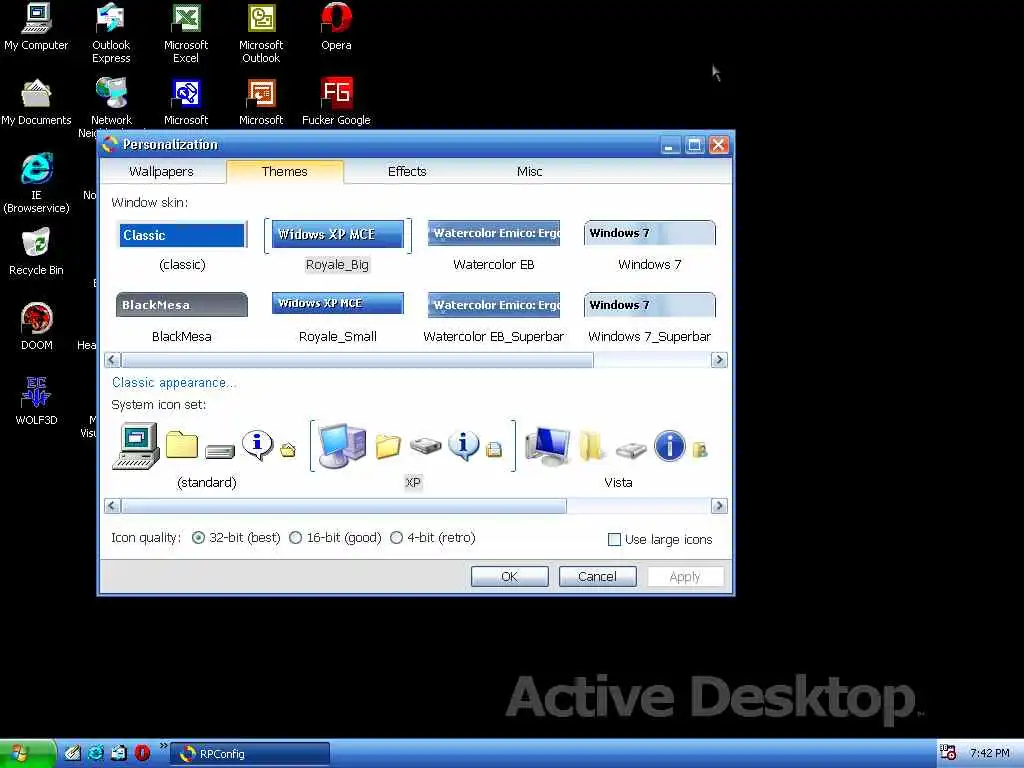The width and height of the screenshot is (1024, 768).
Task: Select the Watercolor EB window skin
Action: click(x=494, y=246)
